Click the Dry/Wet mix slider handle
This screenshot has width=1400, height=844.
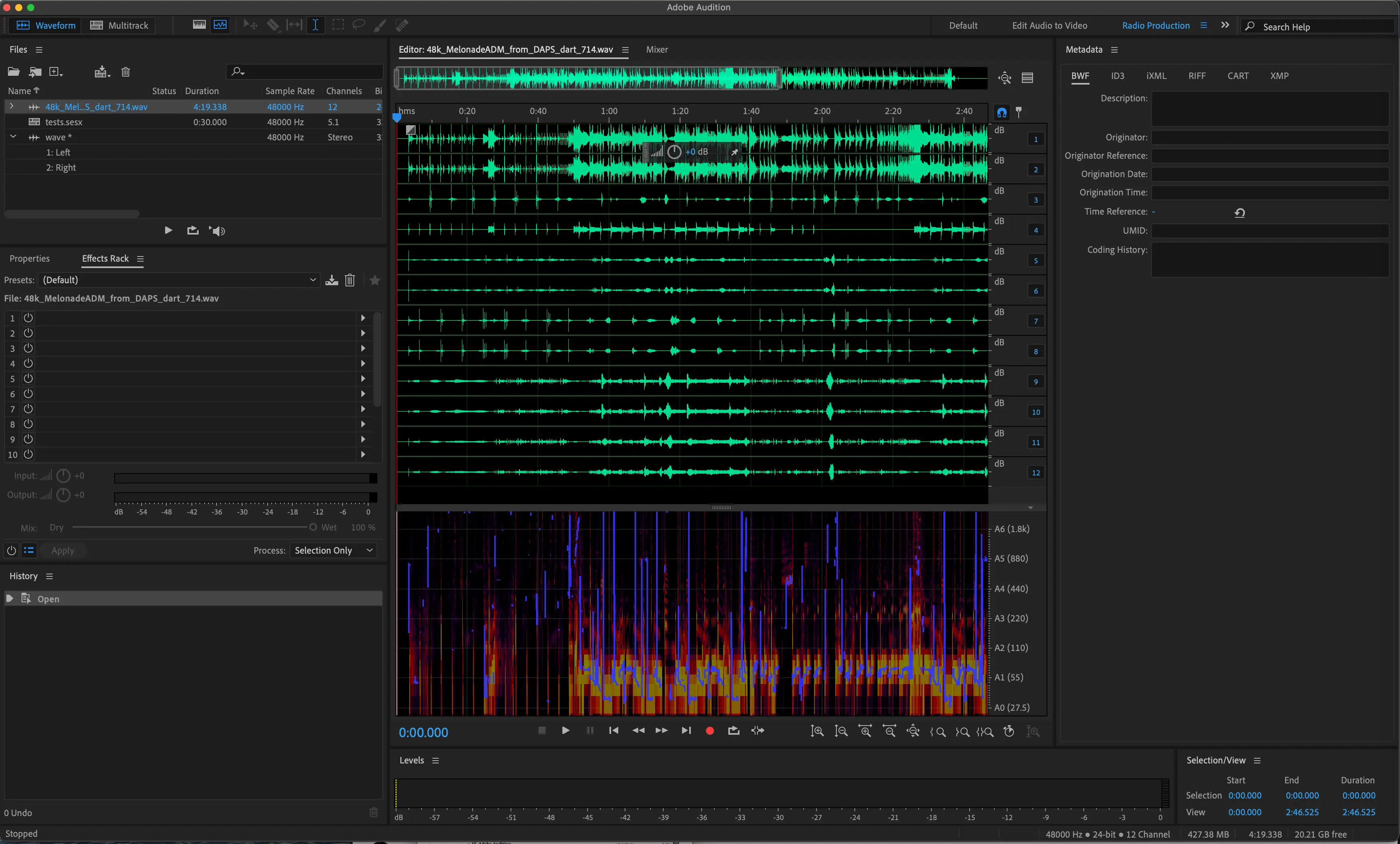[x=312, y=527]
